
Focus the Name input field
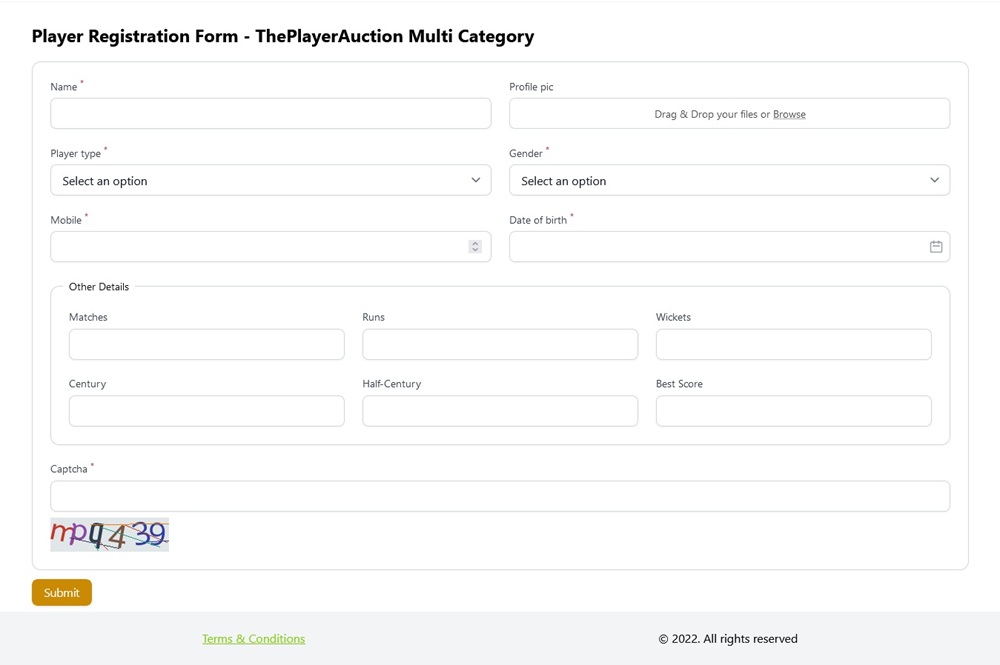[x=270, y=113]
